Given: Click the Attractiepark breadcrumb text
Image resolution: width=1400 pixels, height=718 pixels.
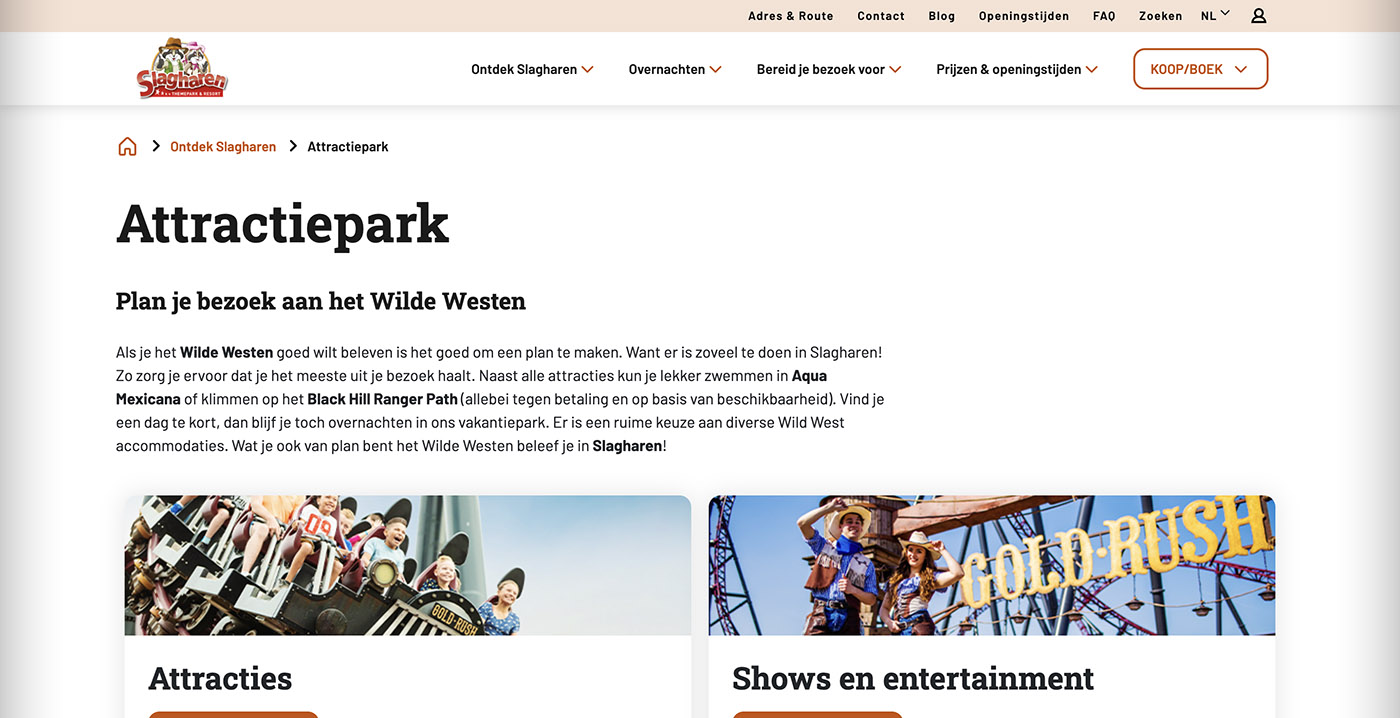Looking at the screenshot, I should (348, 147).
